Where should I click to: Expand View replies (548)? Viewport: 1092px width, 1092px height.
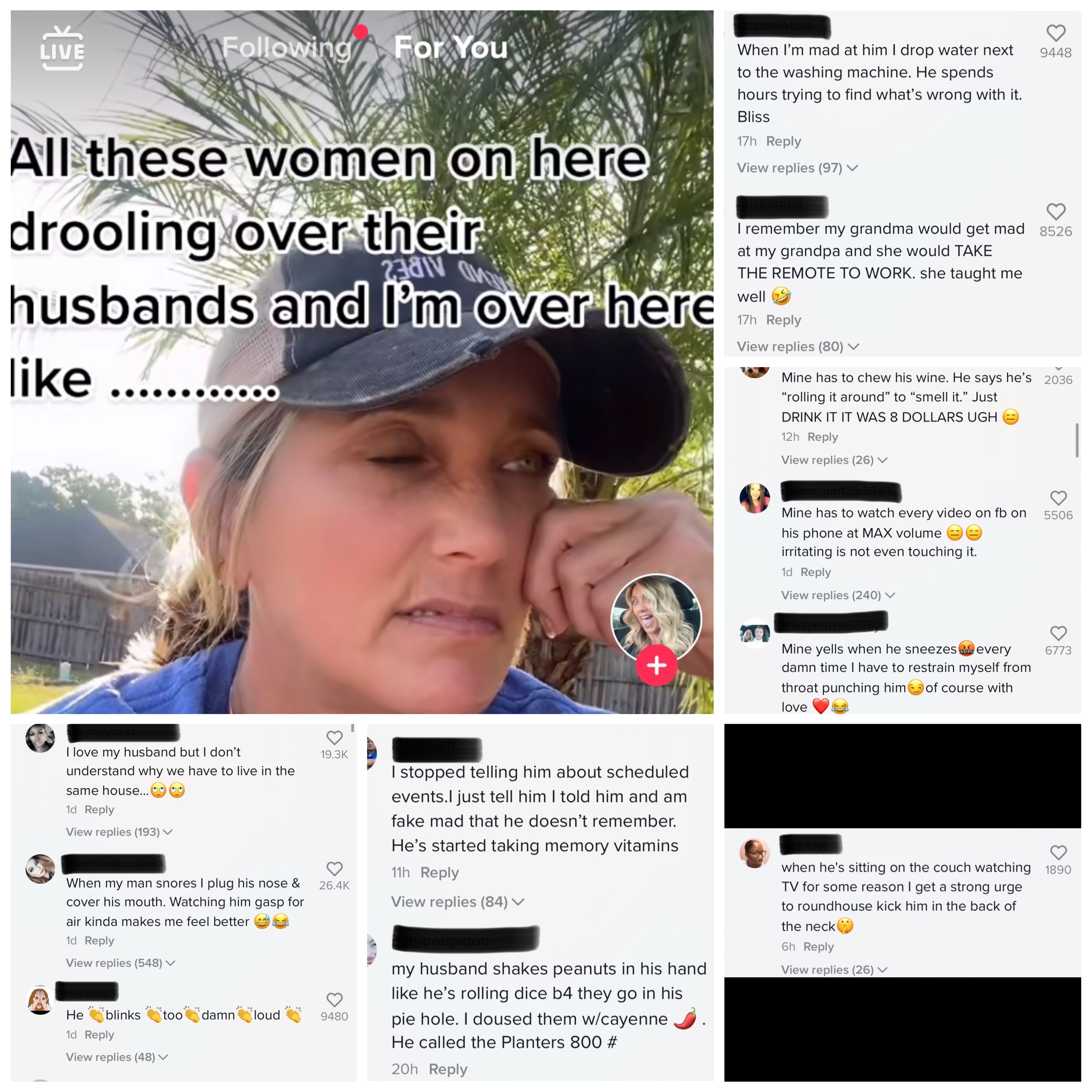point(120,962)
